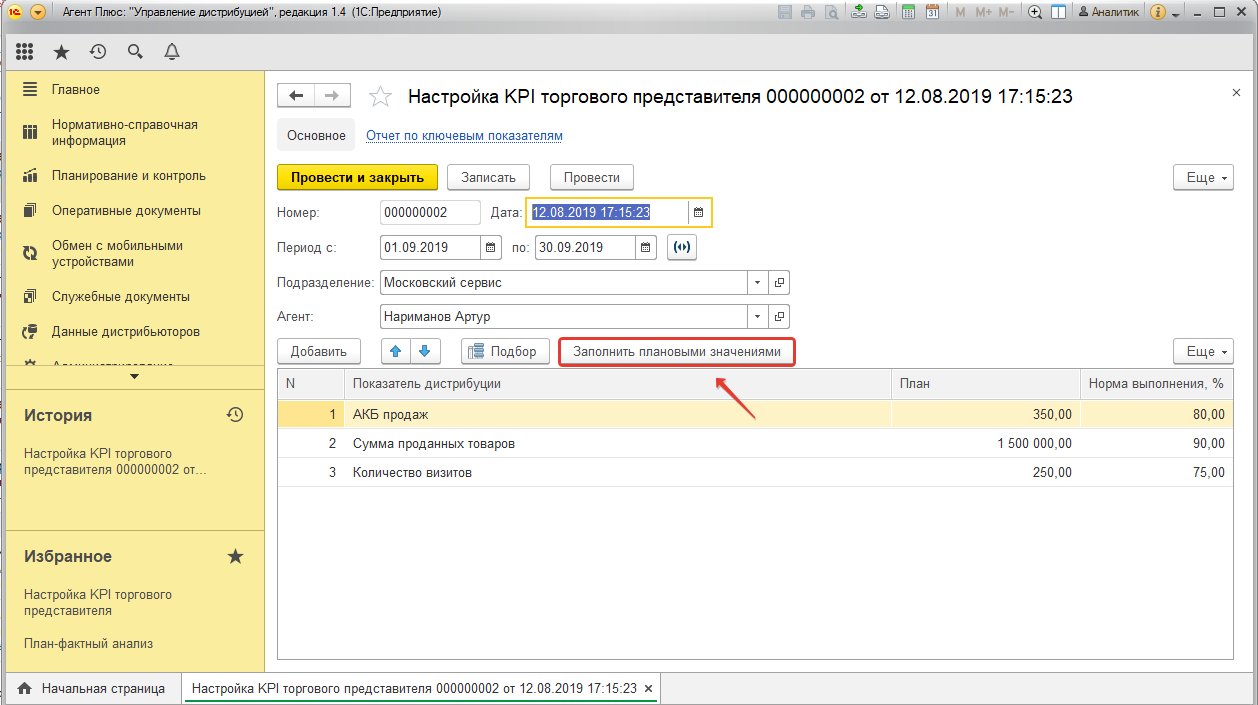The image size is (1258, 705).
Task: Select the АКБ продаж row cell
Action: coord(617,414)
